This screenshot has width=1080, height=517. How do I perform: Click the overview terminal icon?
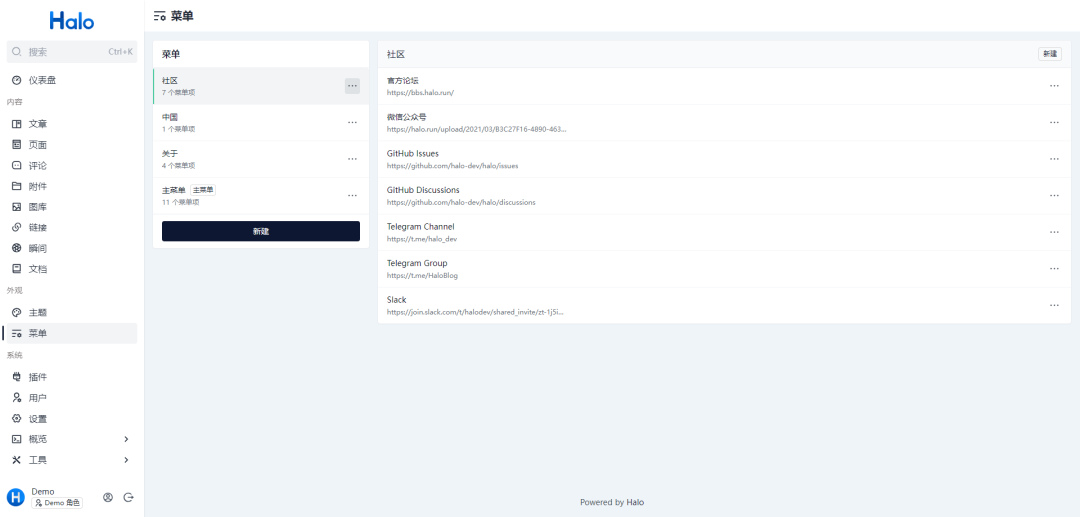[17, 439]
